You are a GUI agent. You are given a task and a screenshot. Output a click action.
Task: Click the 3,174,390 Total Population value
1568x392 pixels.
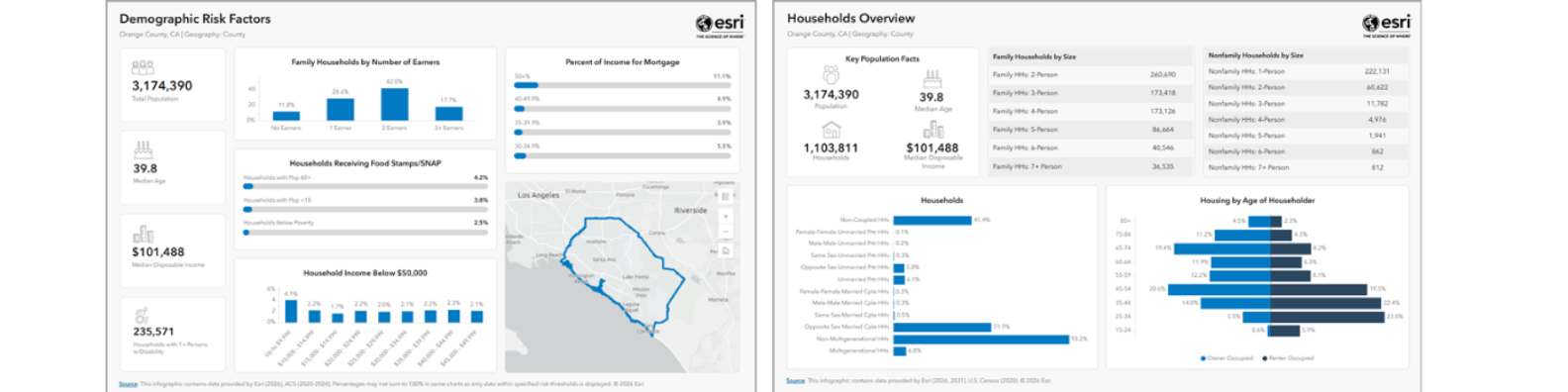162,86
